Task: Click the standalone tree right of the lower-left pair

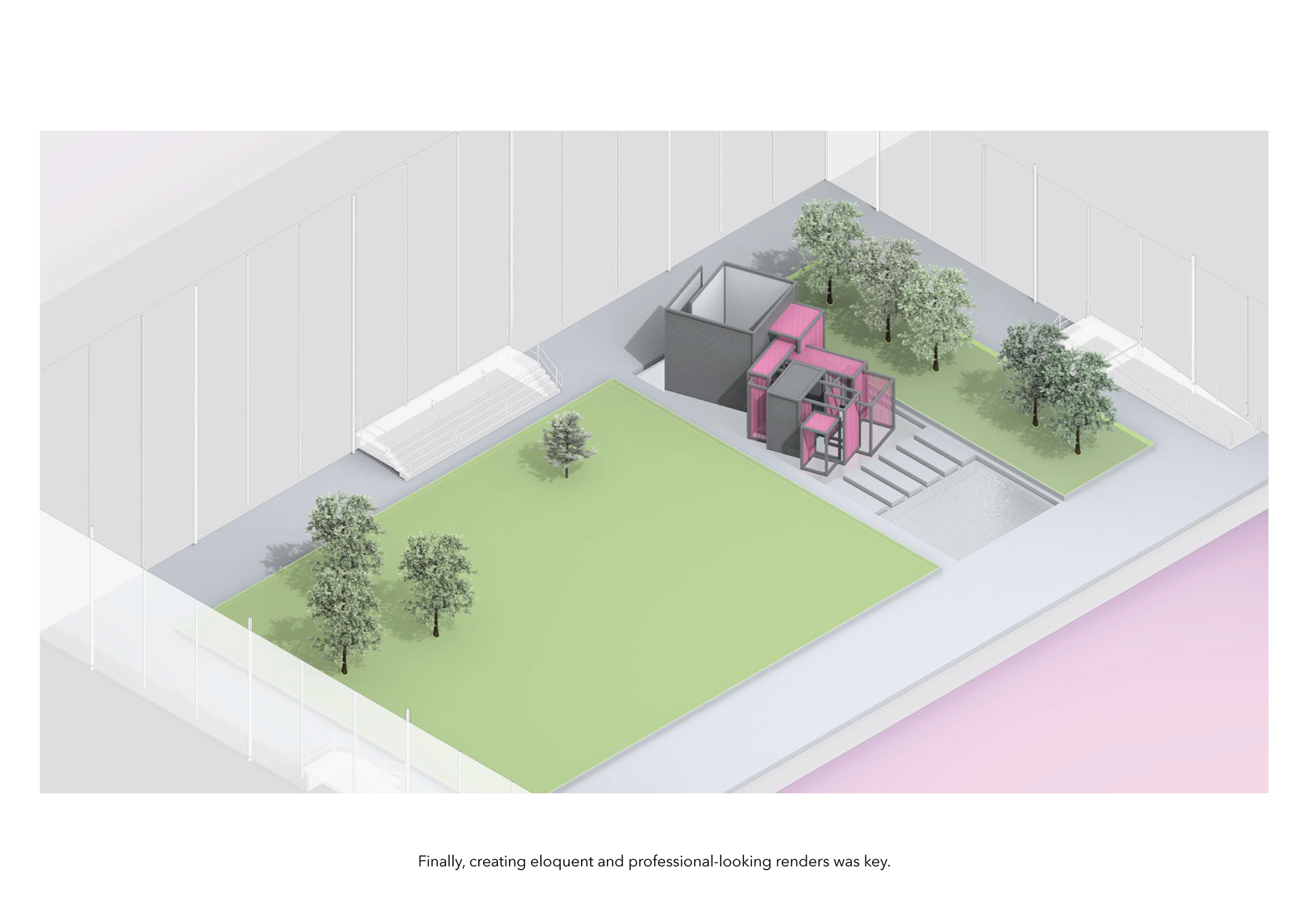Action: coord(436,579)
